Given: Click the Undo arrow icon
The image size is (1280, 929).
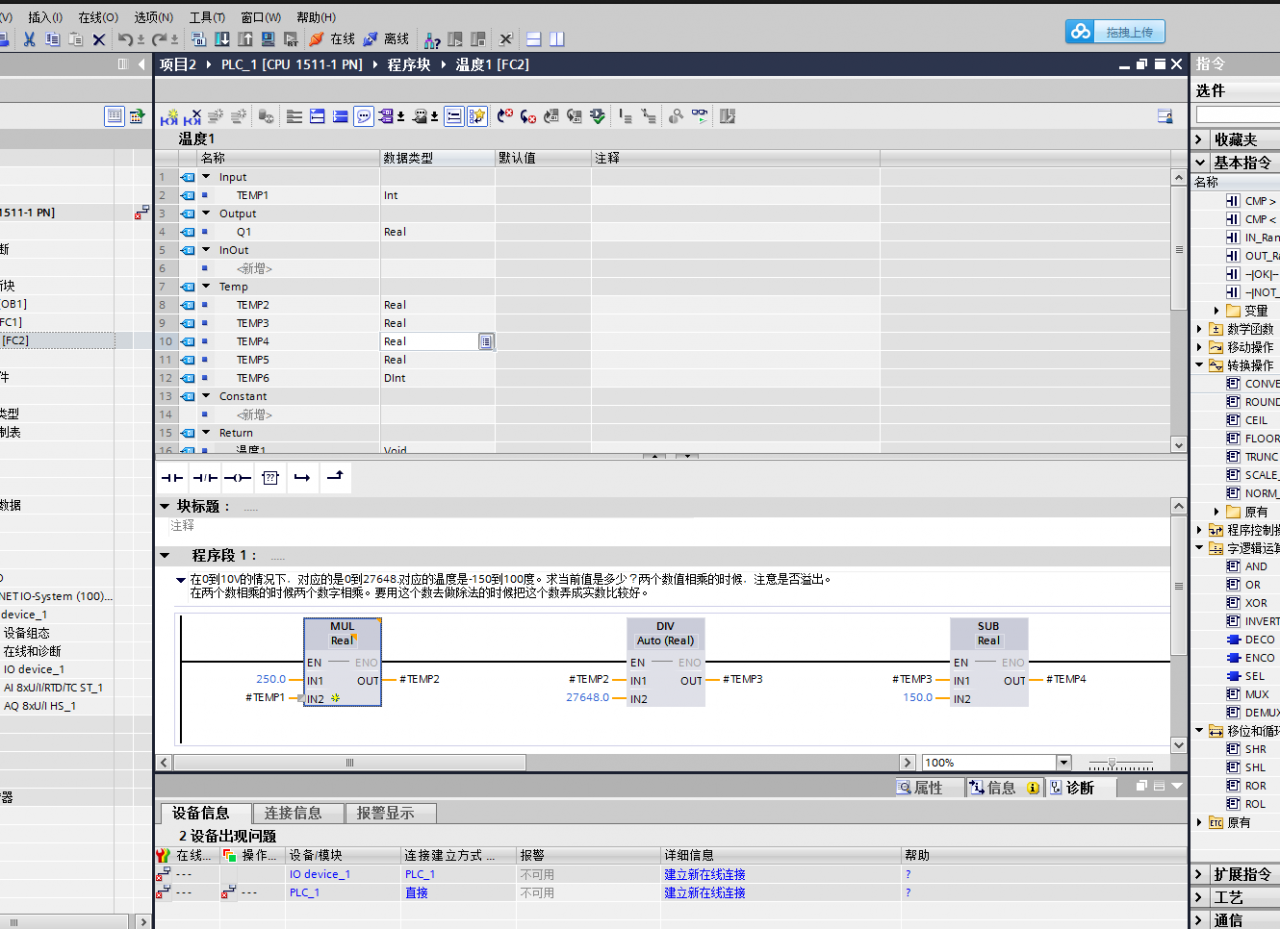Looking at the screenshot, I should click(x=125, y=39).
